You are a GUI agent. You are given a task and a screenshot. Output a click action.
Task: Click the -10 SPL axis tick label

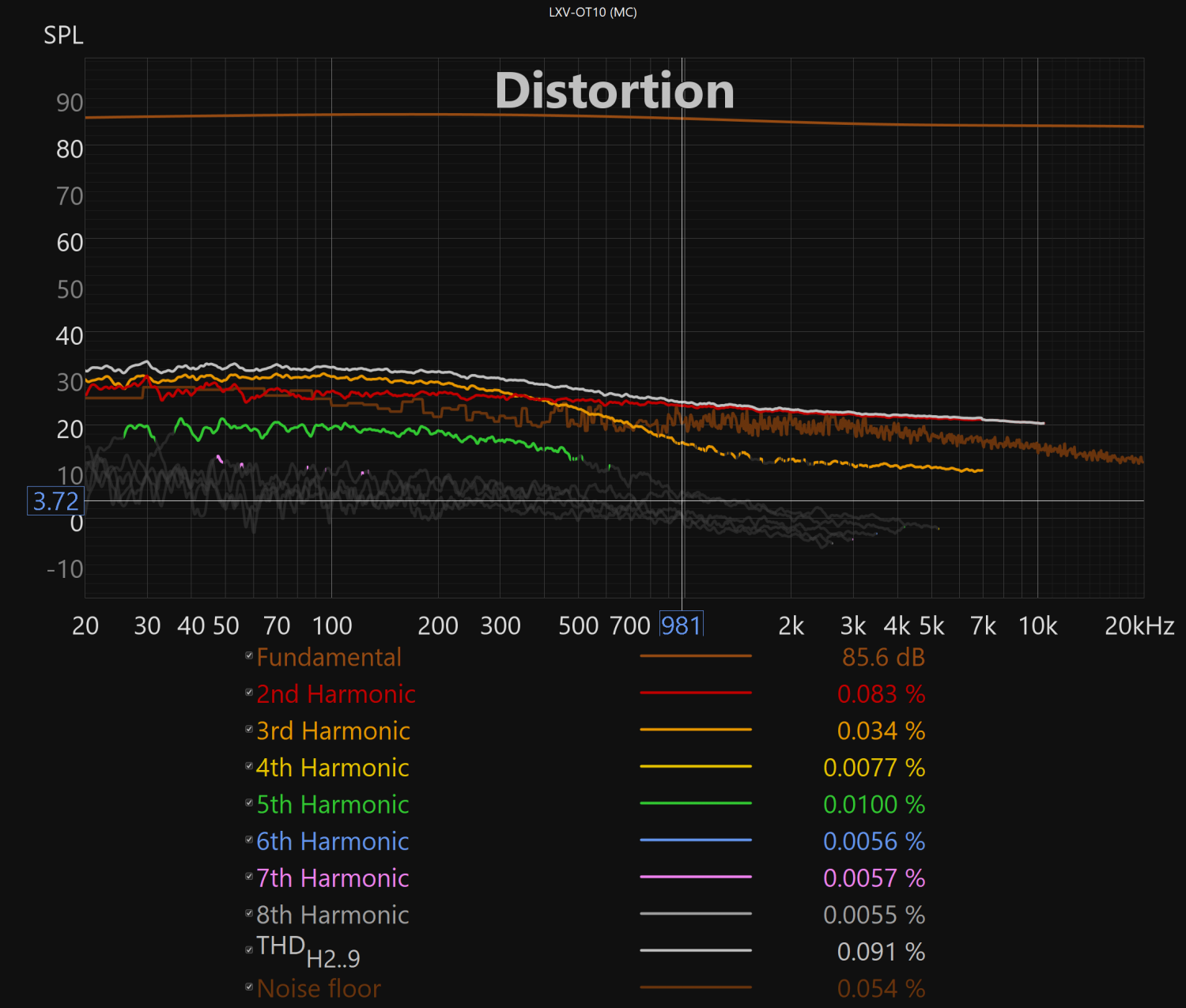pos(65,569)
